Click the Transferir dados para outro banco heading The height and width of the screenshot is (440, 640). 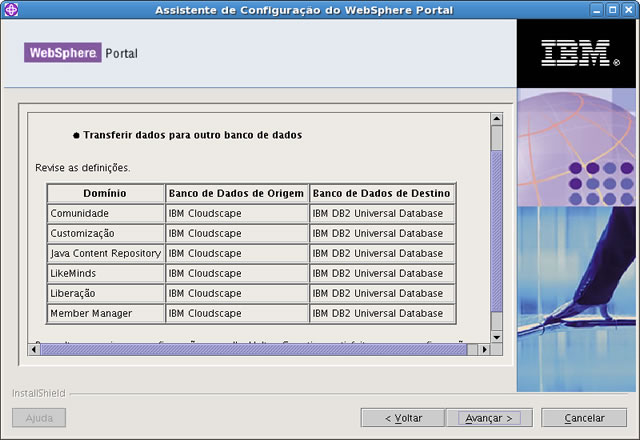(192, 135)
